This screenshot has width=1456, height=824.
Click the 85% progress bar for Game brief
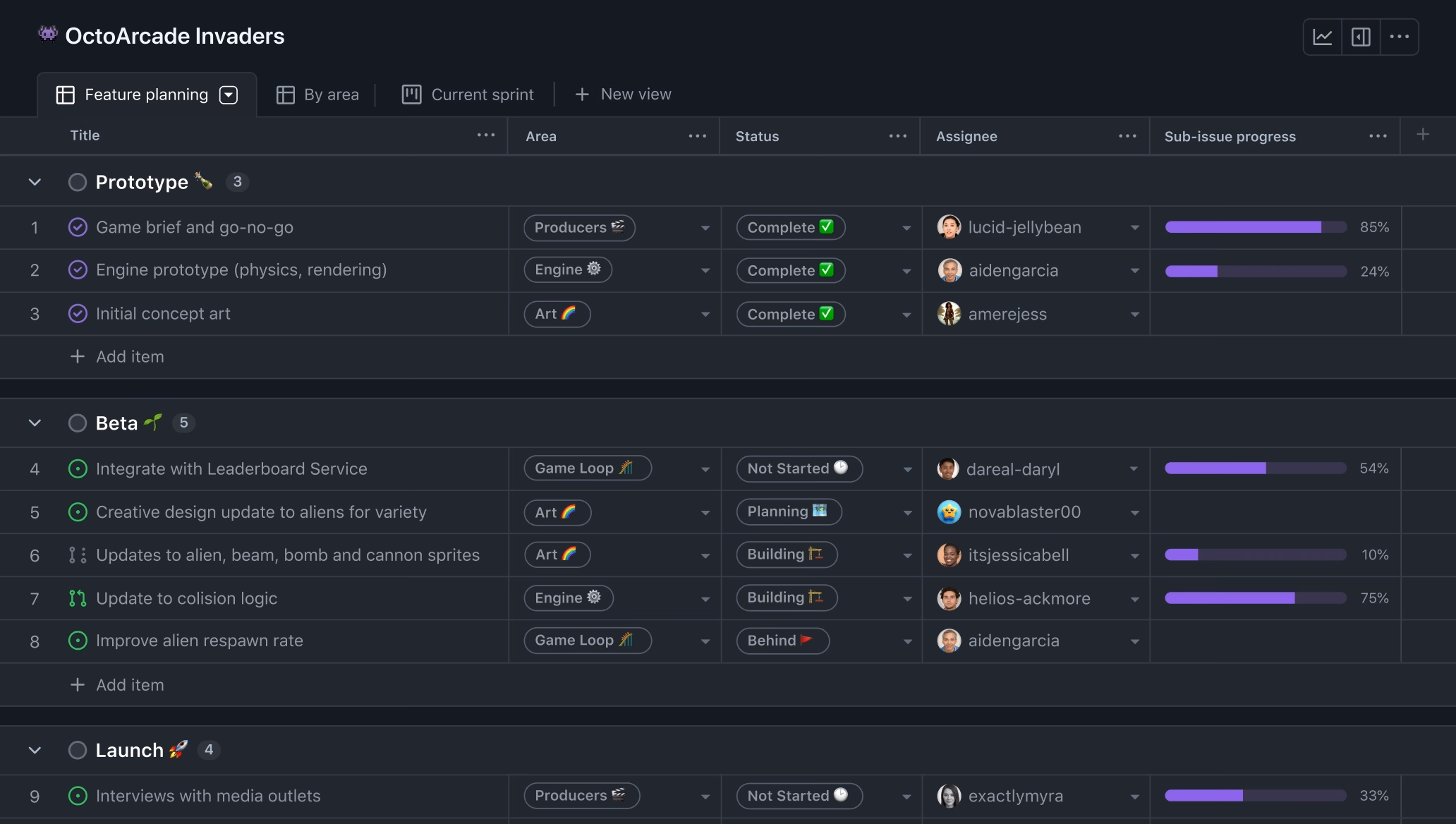point(1256,227)
